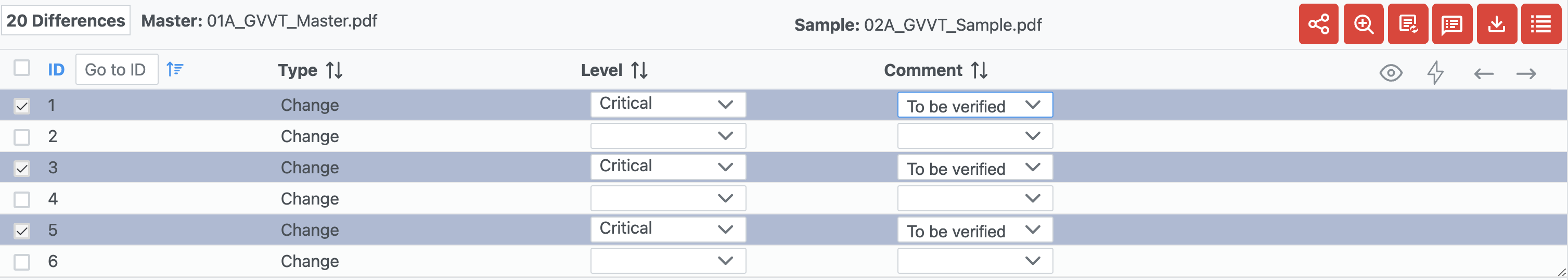The width and height of the screenshot is (1568, 280).
Task: Tick the select-all checkbox in header
Action: (22, 68)
